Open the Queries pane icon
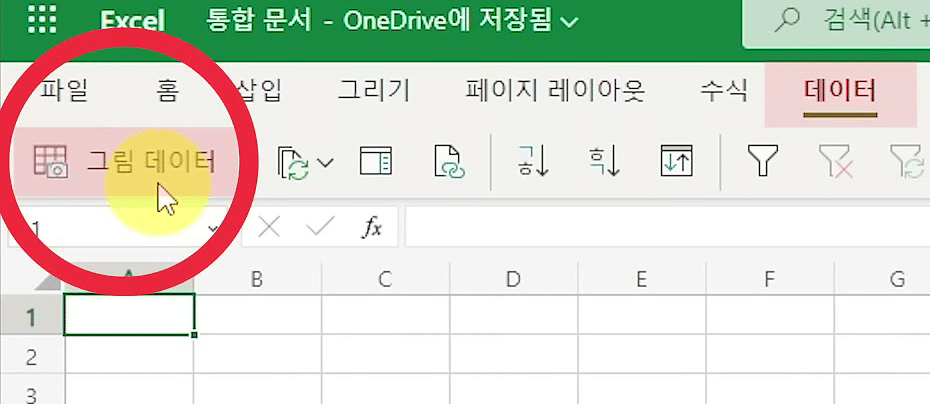This screenshot has height=404, width=930. point(375,161)
